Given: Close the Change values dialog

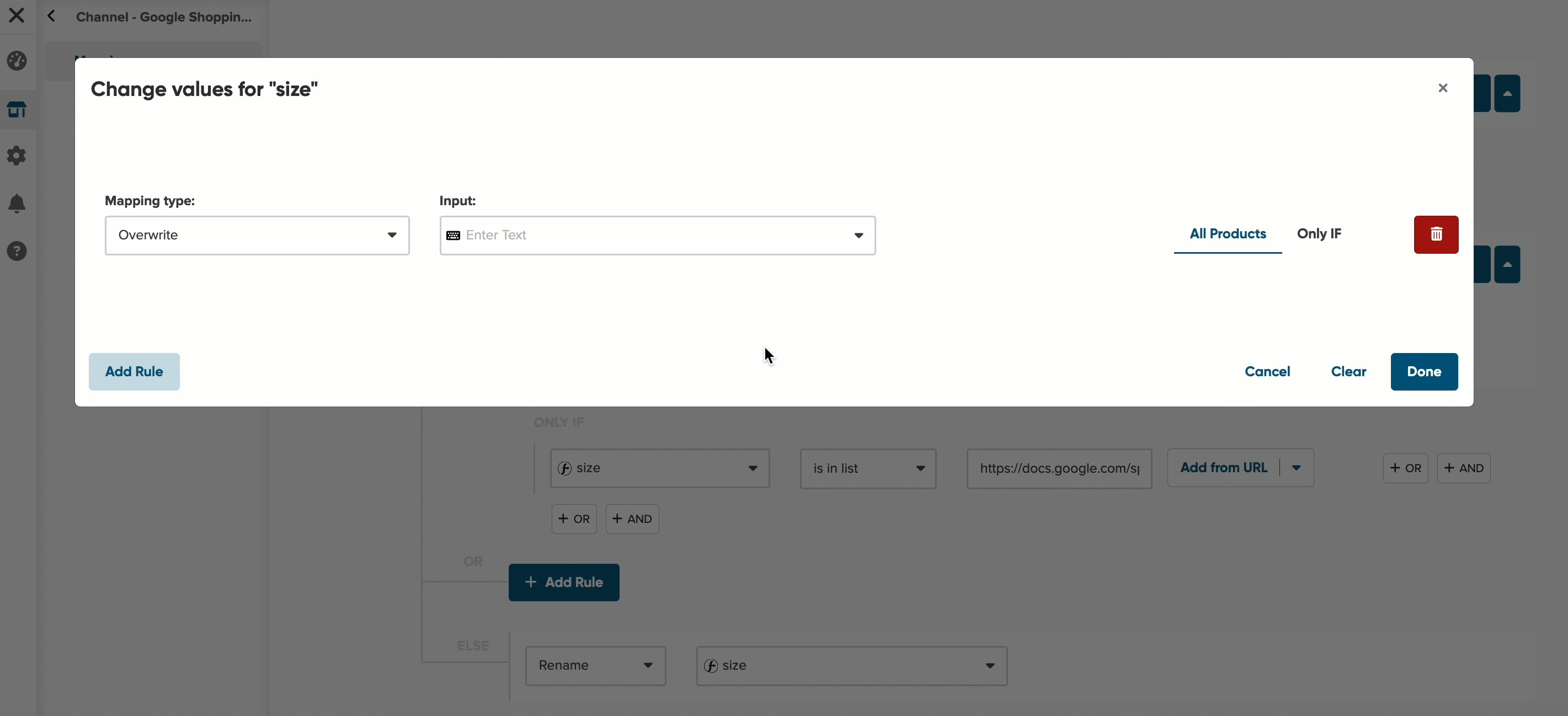Looking at the screenshot, I should click(1443, 88).
